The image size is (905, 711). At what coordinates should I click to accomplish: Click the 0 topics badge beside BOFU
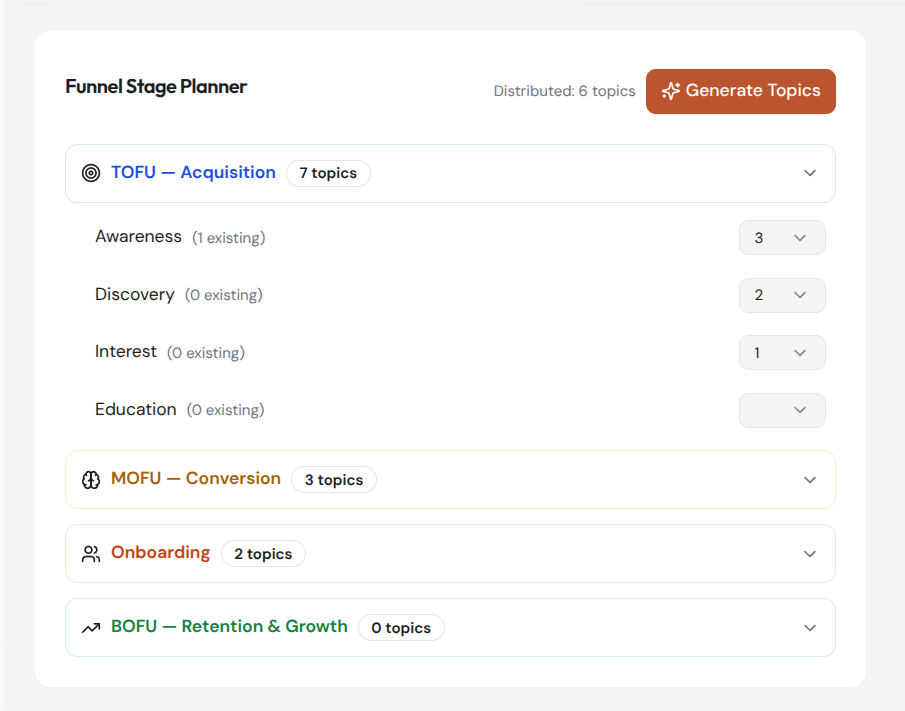click(401, 627)
